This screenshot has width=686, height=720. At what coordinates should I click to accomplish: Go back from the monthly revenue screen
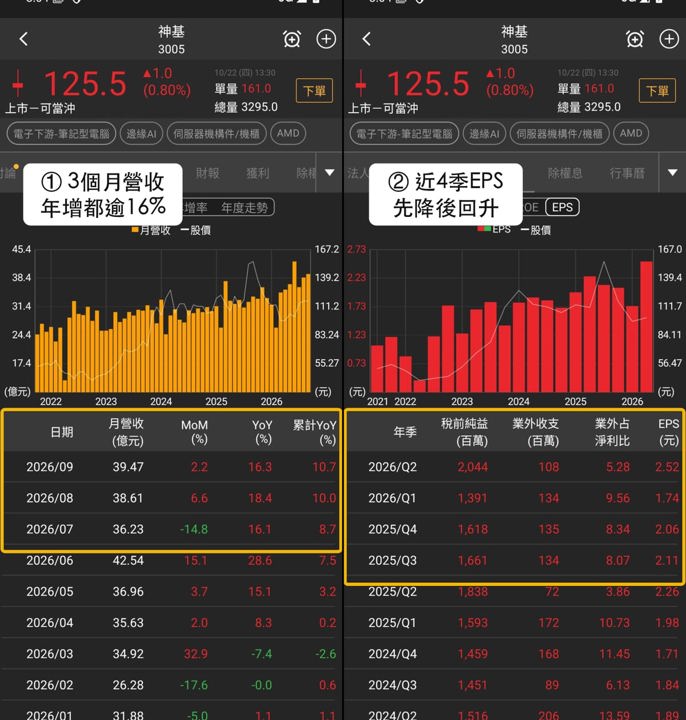tap(24, 39)
